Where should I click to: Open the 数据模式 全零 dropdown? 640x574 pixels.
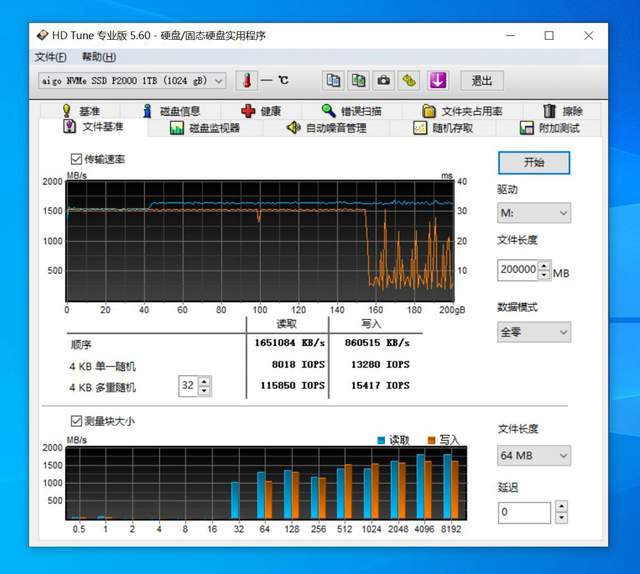(x=533, y=332)
